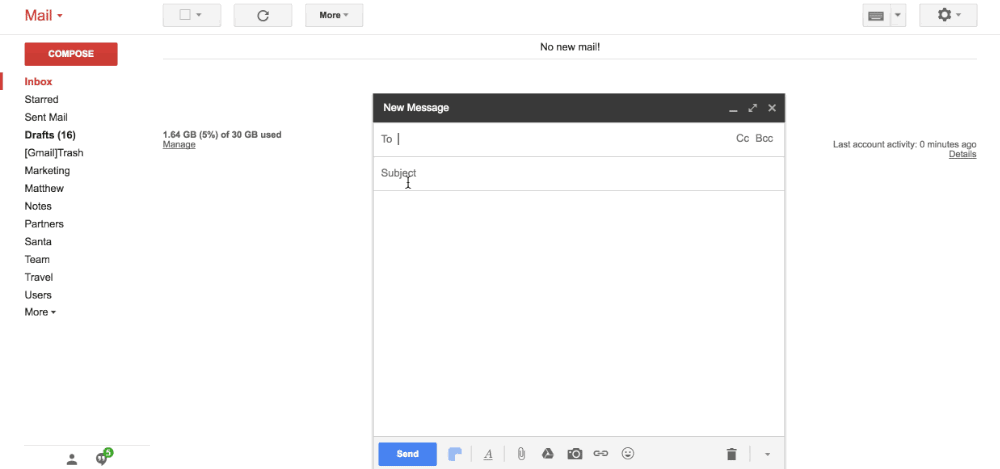Insert a photo with the camera icon
Image resolution: width=1000 pixels, height=469 pixels.
click(x=575, y=454)
